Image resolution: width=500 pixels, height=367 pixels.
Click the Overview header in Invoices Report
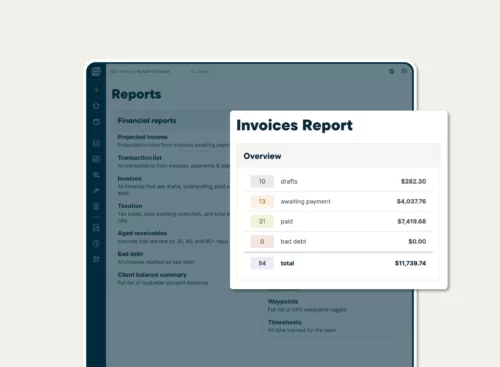[x=262, y=156]
